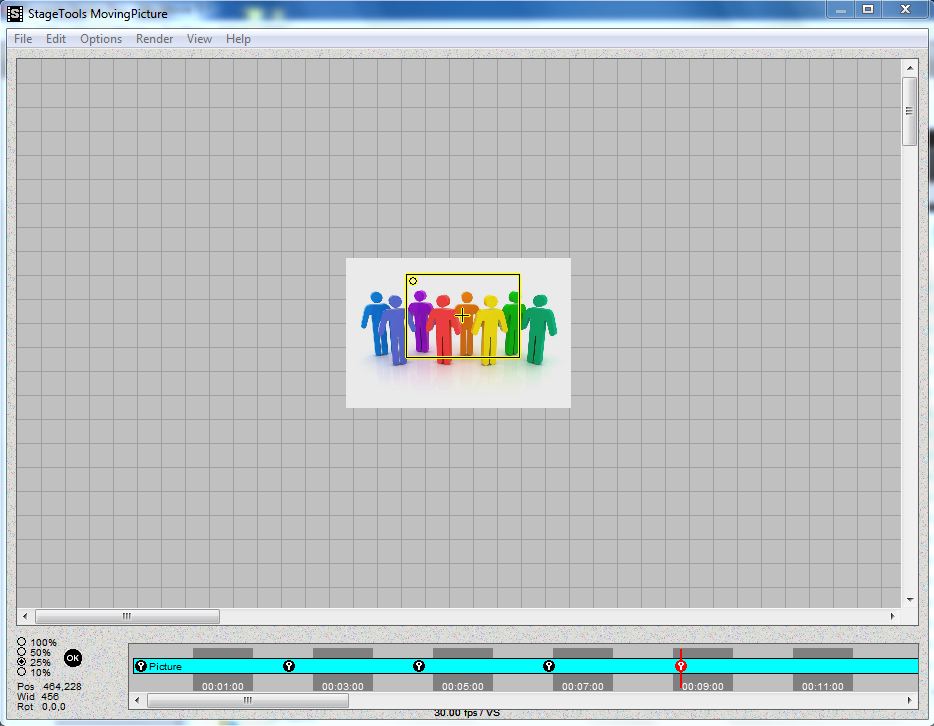
Task: Click the 00:01:00 time label
Action: [x=223, y=686]
